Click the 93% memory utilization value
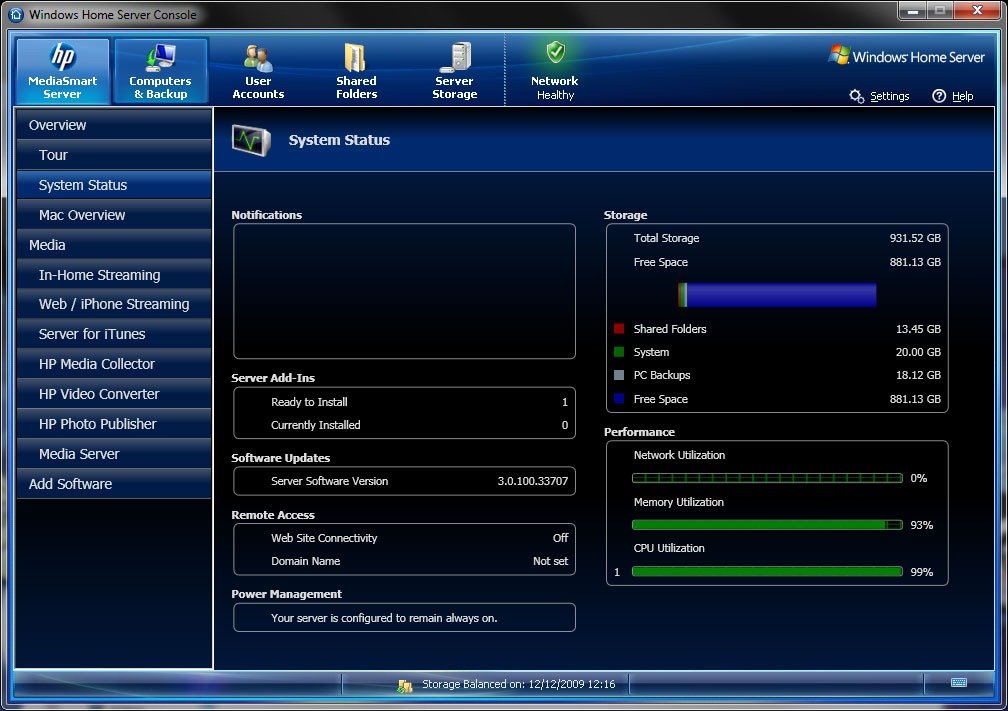1008x711 pixels. (921, 525)
